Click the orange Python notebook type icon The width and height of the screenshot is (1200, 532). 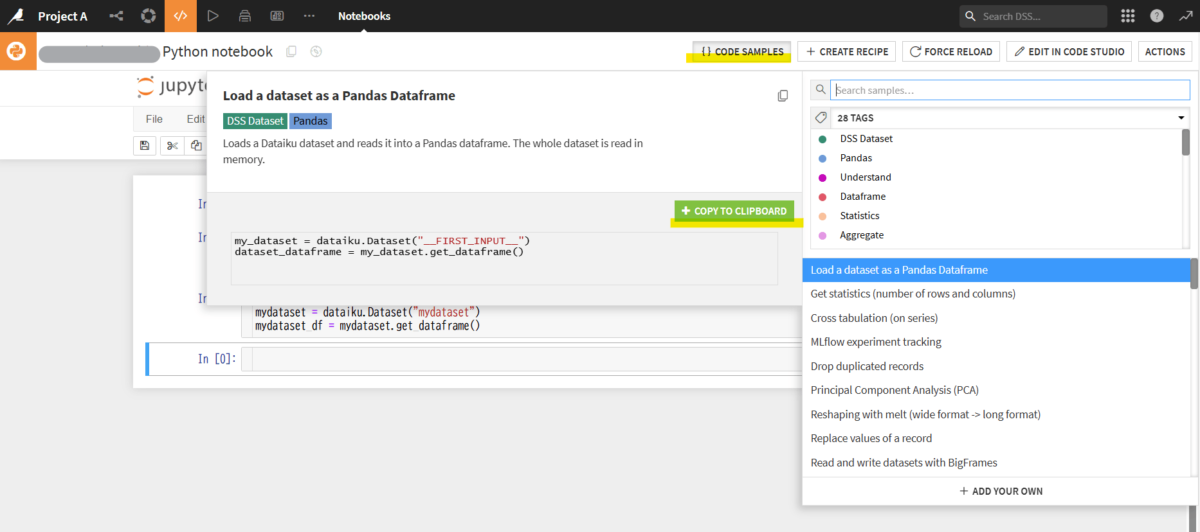point(18,51)
